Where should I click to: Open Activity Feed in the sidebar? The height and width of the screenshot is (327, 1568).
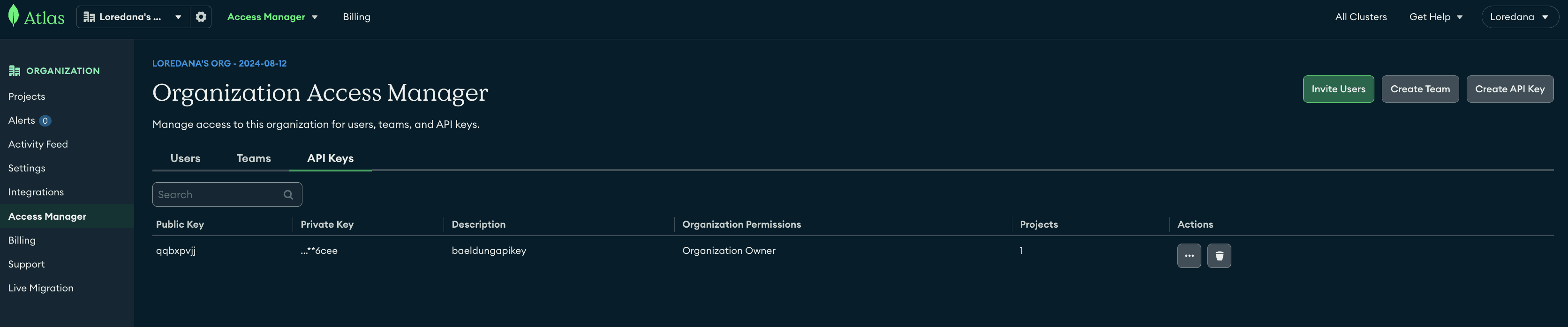coord(38,145)
